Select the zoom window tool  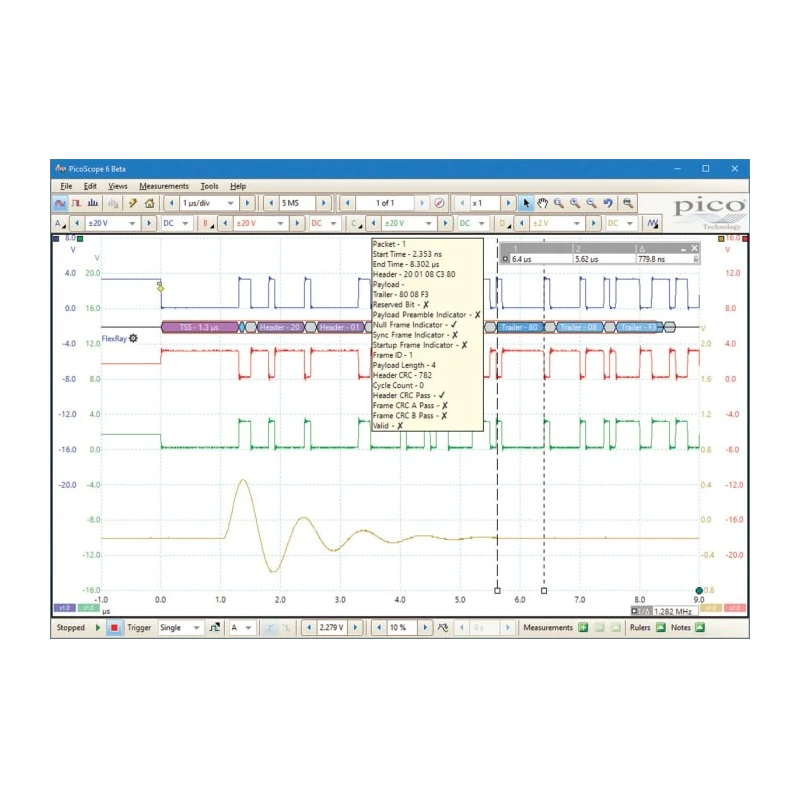click(x=559, y=203)
